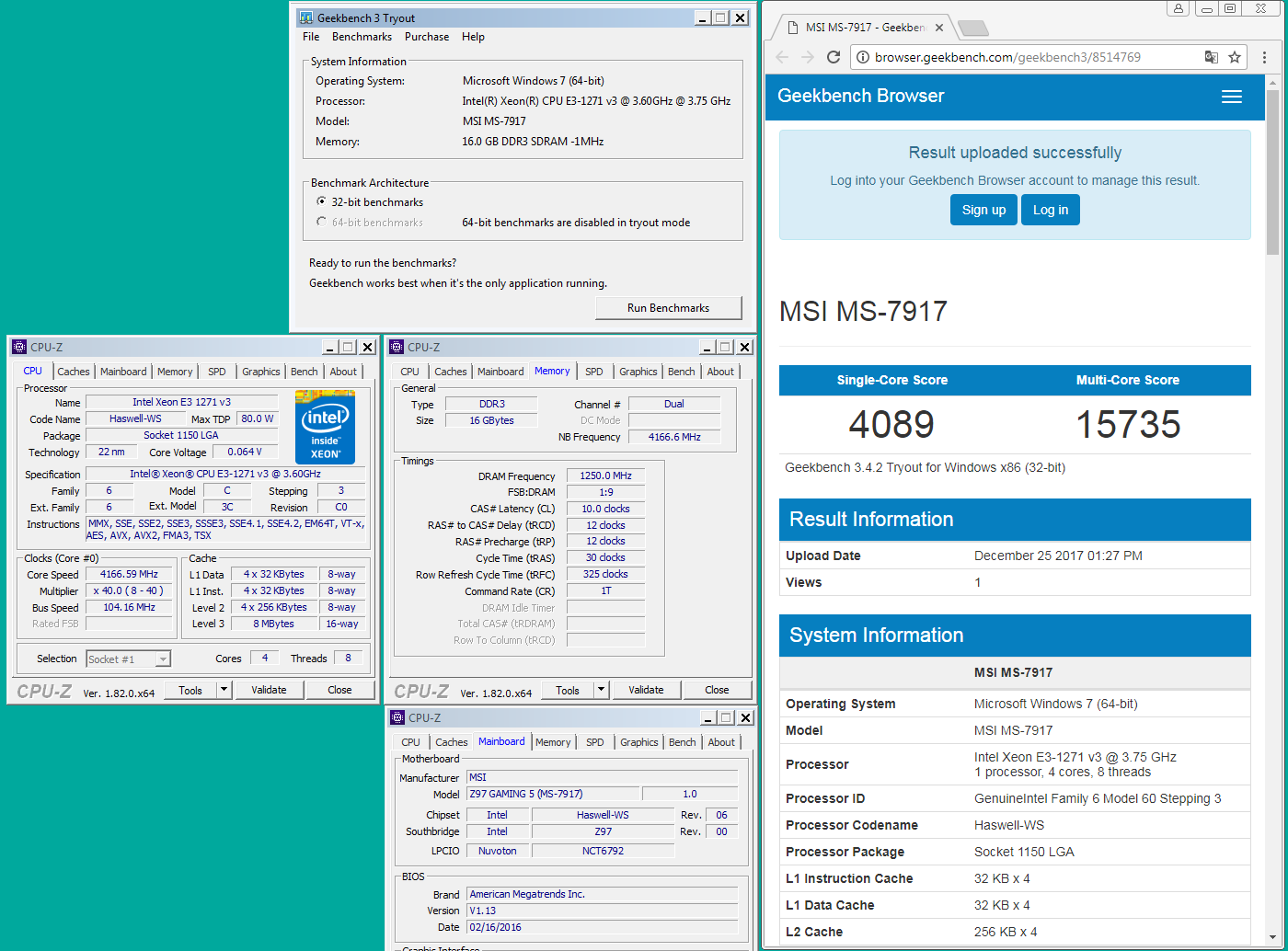1288x951 pixels.
Task: Click Z97 GAMING 5 (MS-7917) model field
Action: tap(553, 794)
